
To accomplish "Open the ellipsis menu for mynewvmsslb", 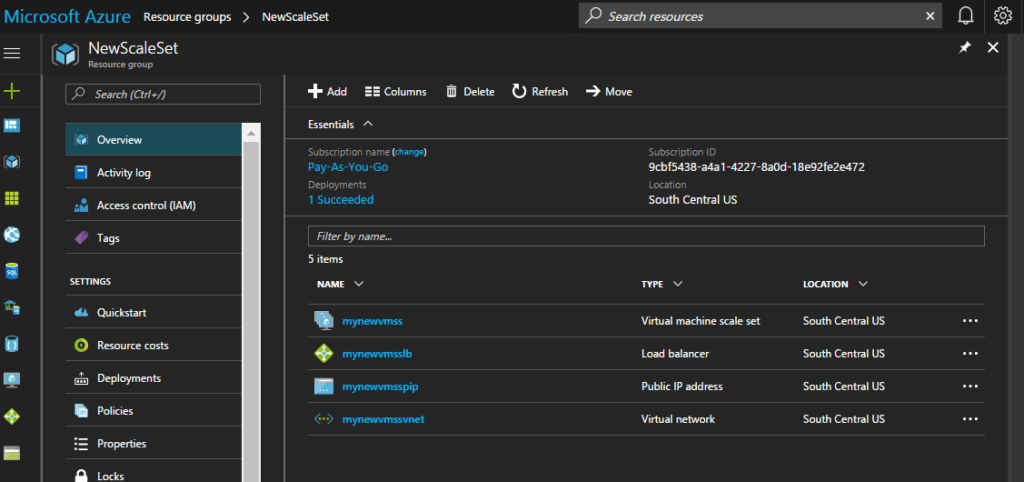I will coord(969,354).
